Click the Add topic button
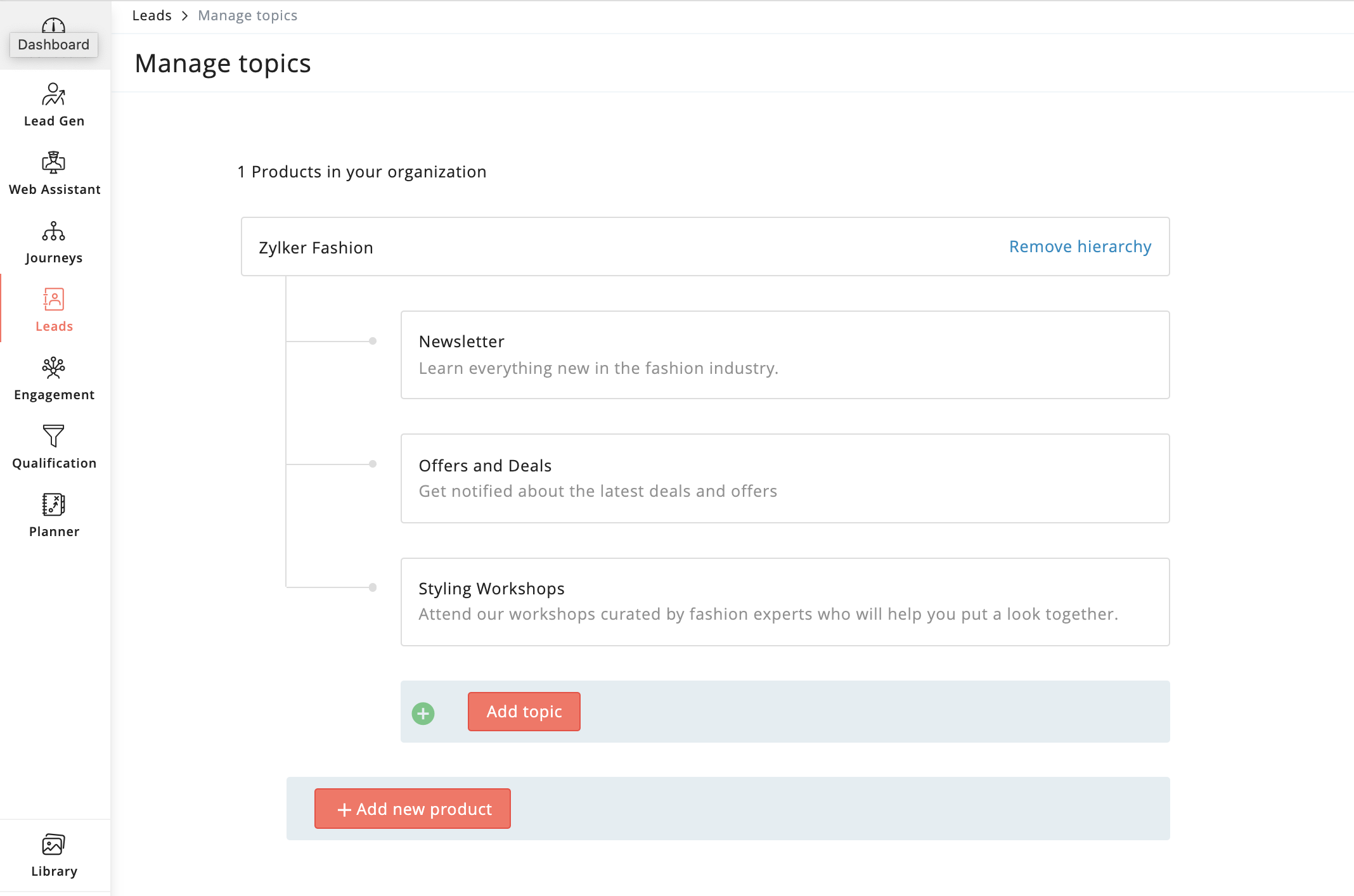 [524, 712]
